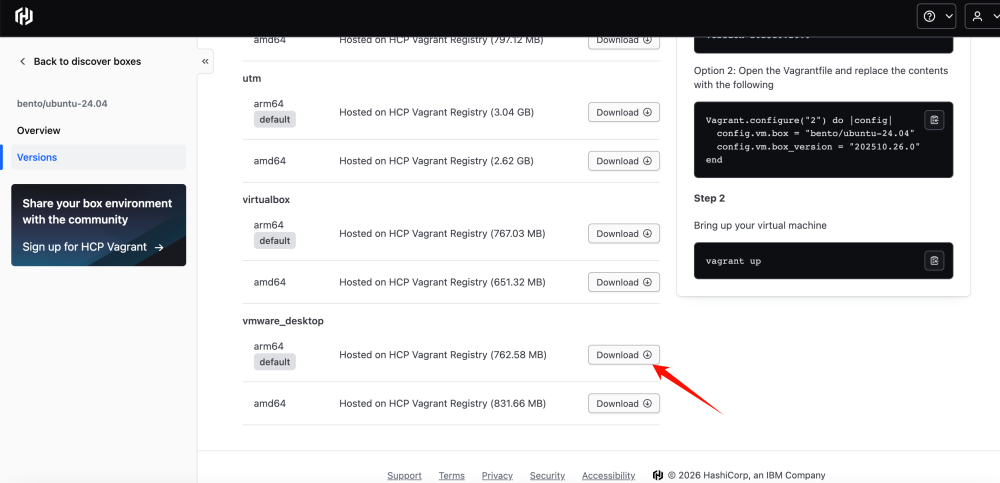This screenshot has width=1000, height=483.
Task: Click the default badge under utm arm64
Action: coord(275,119)
